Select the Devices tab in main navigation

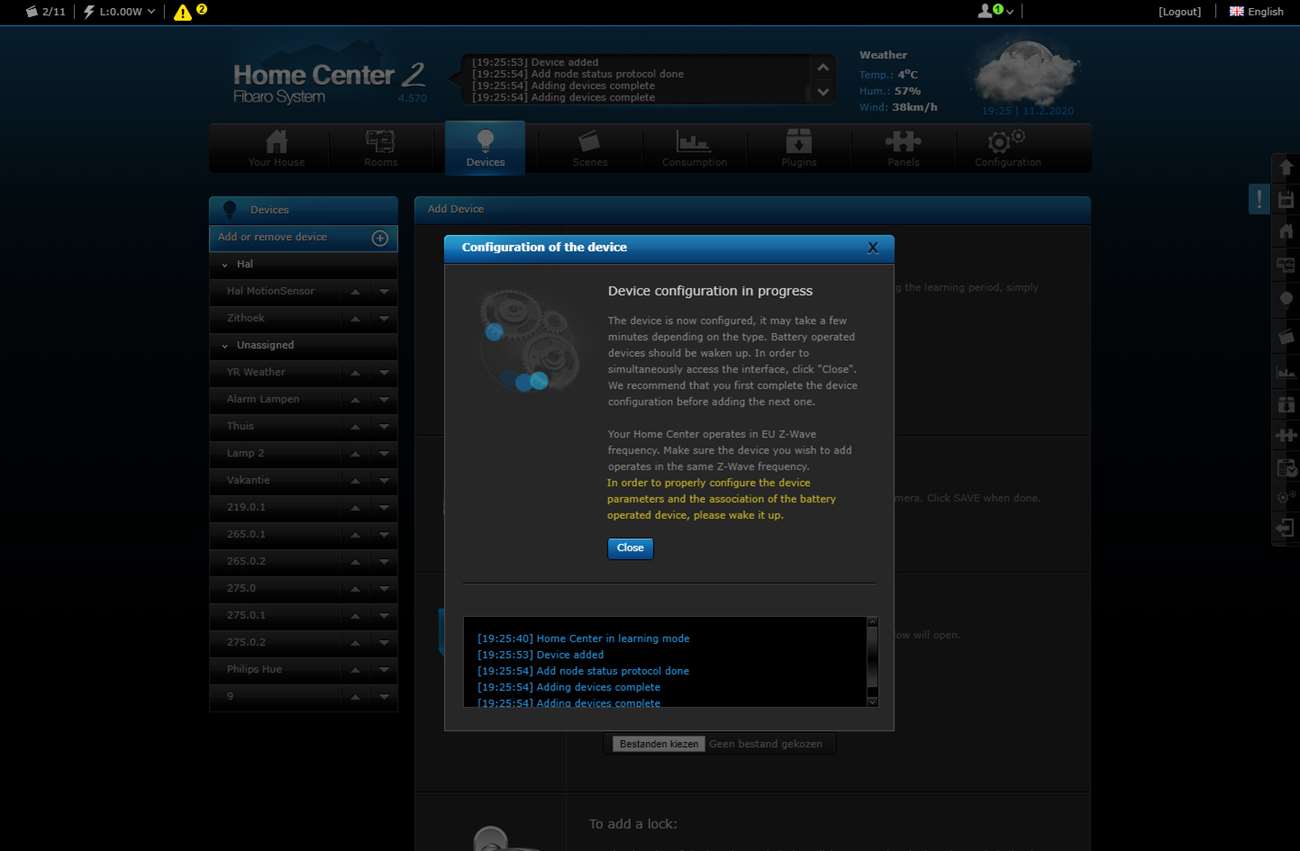[485, 148]
